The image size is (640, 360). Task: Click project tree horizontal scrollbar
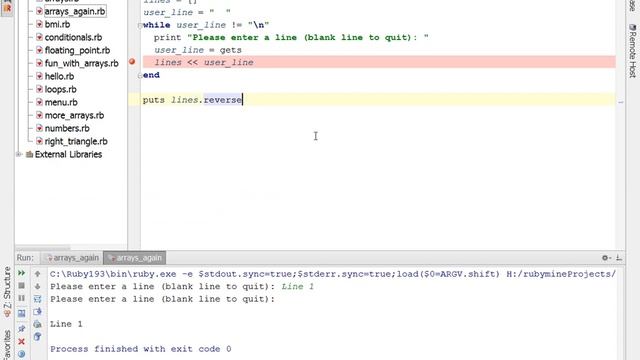43,248
